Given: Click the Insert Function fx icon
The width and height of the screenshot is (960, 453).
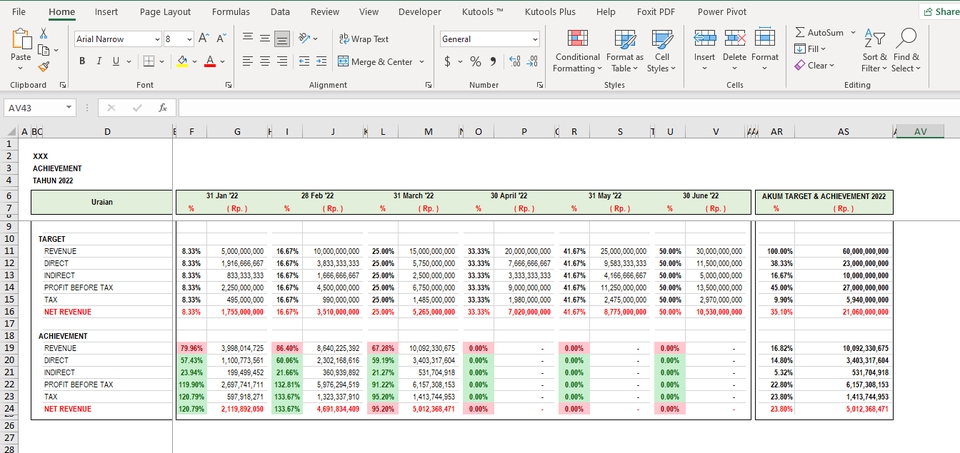Looking at the screenshot, I should tap(163, 108).
